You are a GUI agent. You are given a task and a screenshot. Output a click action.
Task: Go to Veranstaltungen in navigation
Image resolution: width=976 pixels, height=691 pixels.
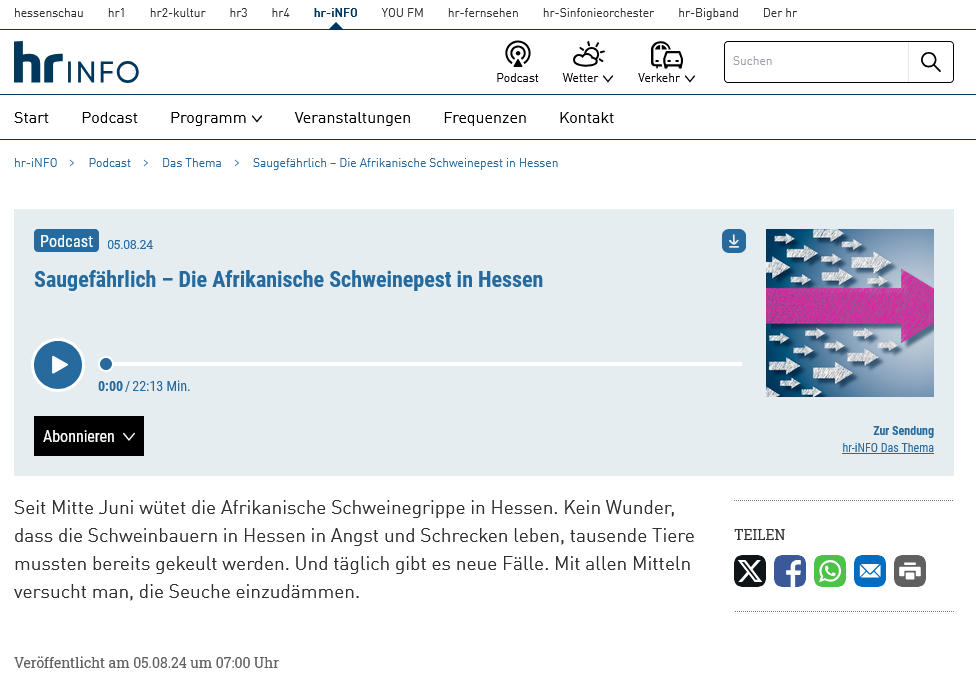click(x=352, y=118)
